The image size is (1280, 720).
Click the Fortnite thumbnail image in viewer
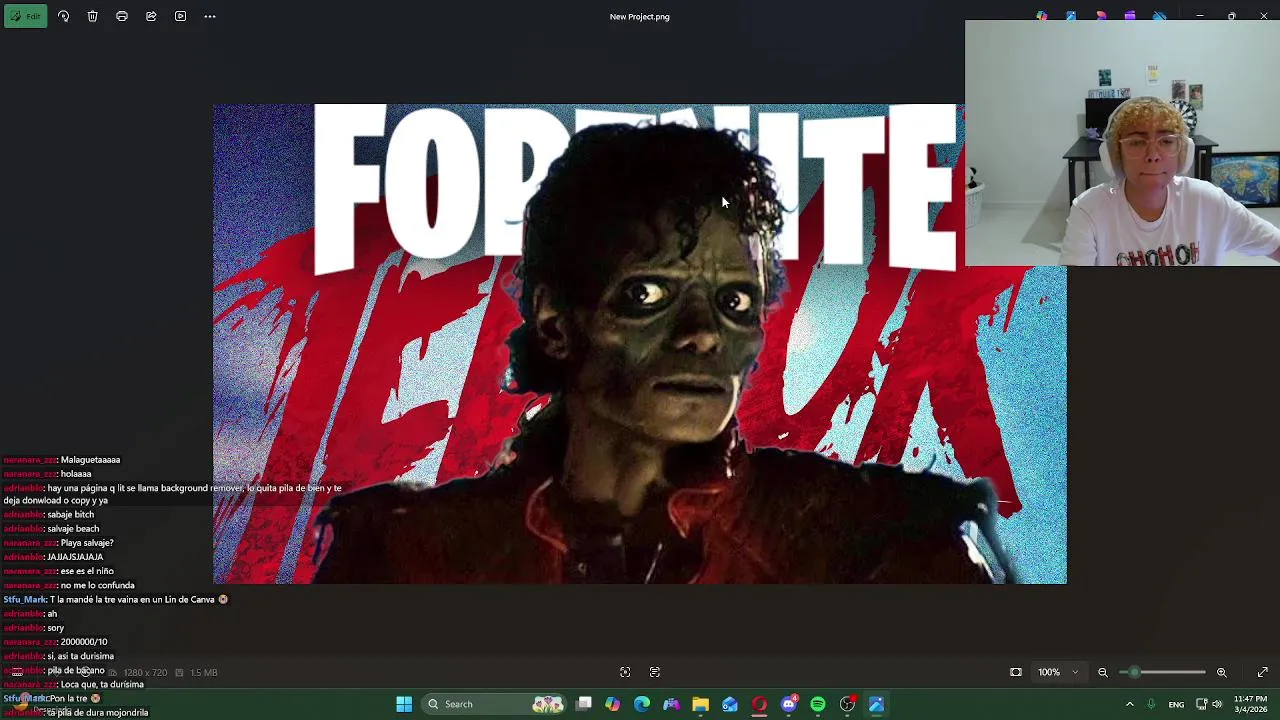[x=640, y=344]
